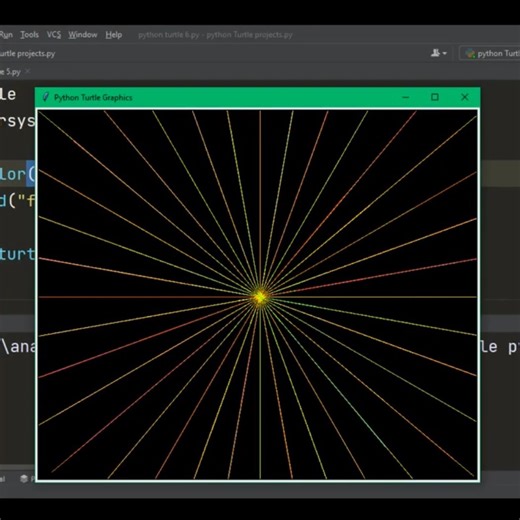
Task: Open the user account dropdown icon
Action: (x=438, y=53)
